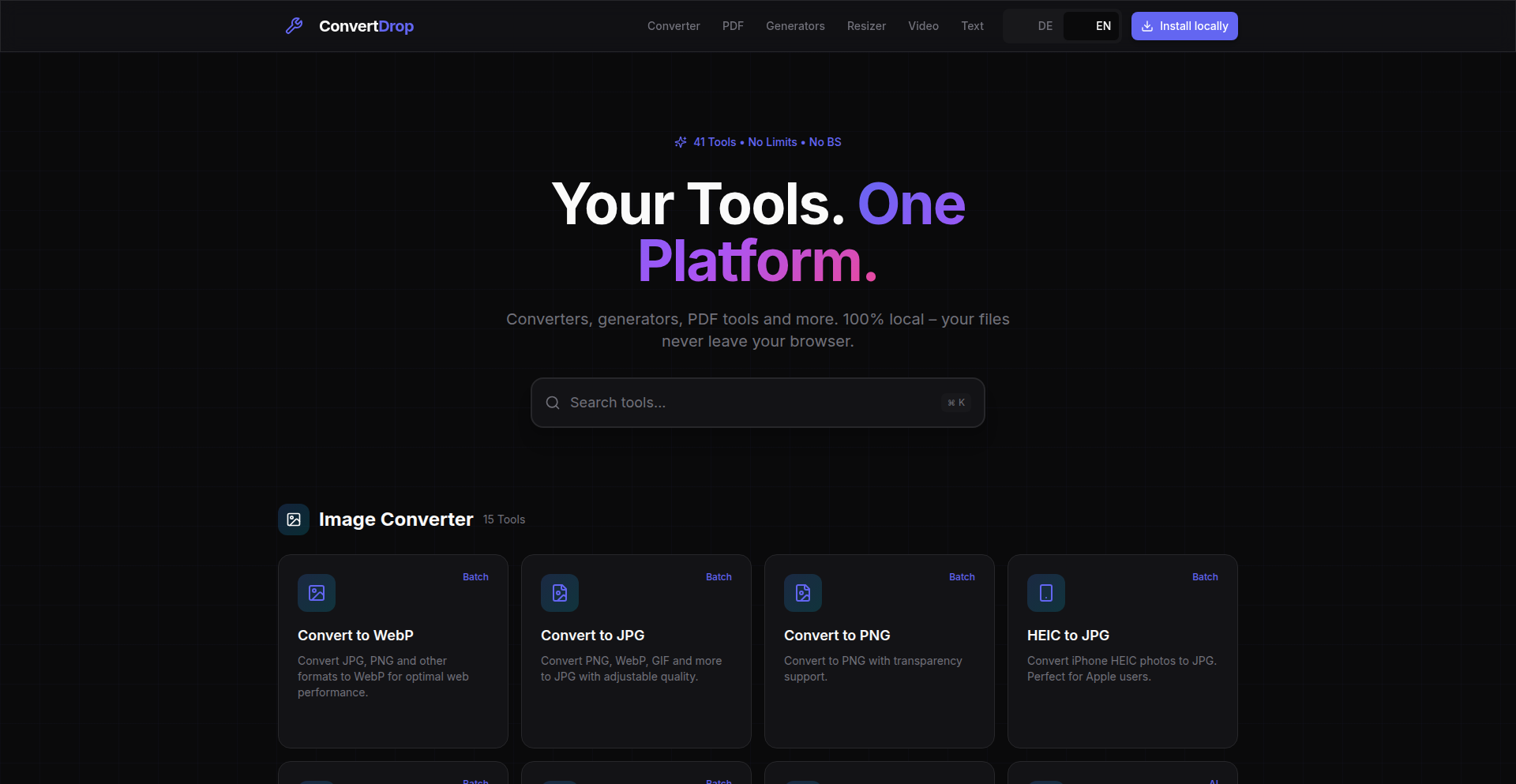Click the sparkle icon beside 41 Tools

tap(681, 142)
